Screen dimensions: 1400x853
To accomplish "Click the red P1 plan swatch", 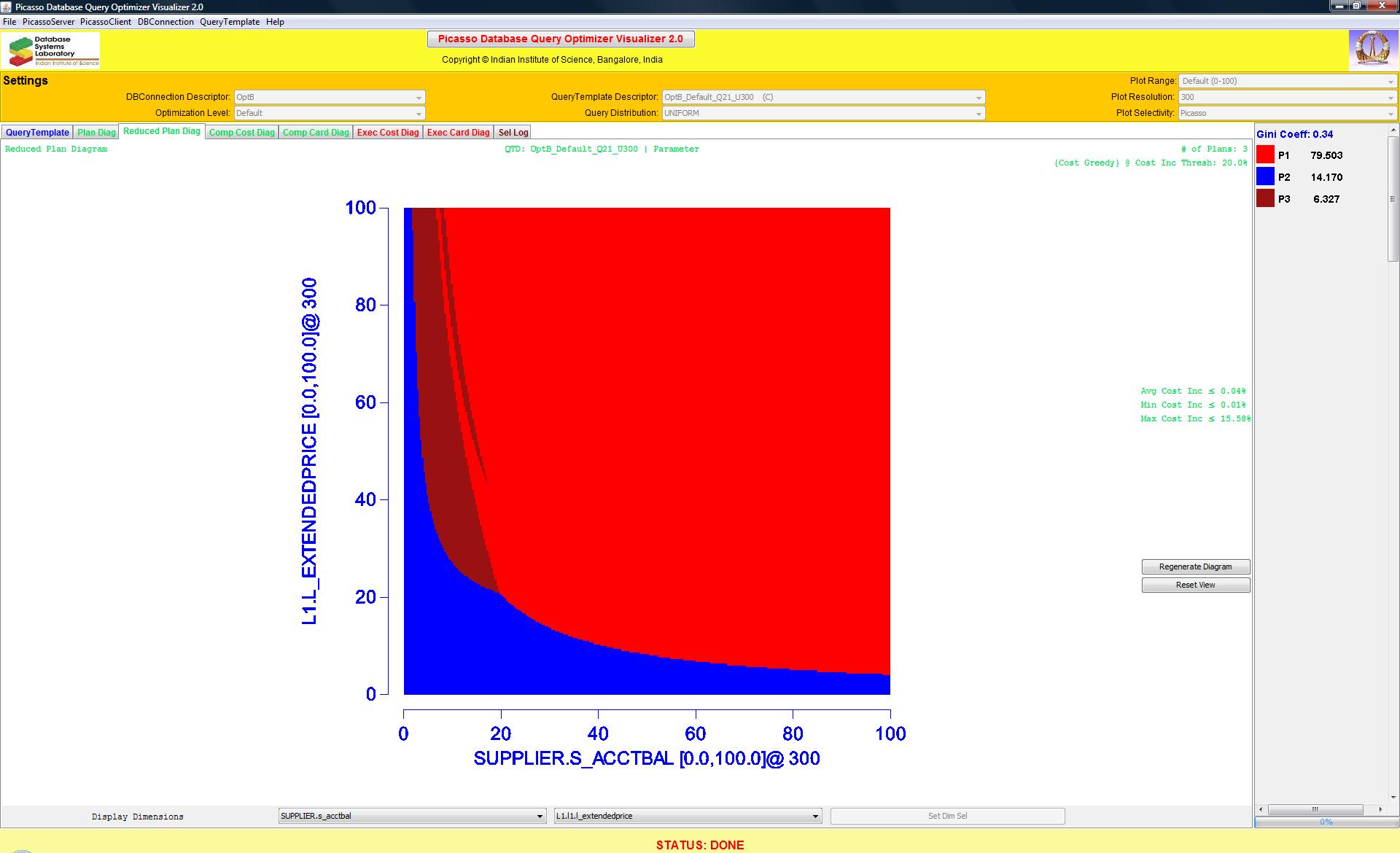I will point(1265,155).
